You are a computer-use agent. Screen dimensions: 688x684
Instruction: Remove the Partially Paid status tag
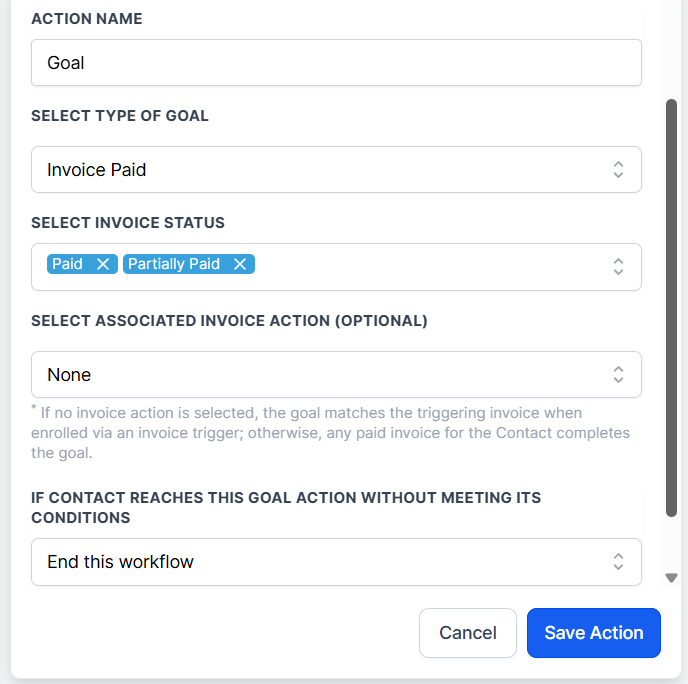[x=240, y=264]
